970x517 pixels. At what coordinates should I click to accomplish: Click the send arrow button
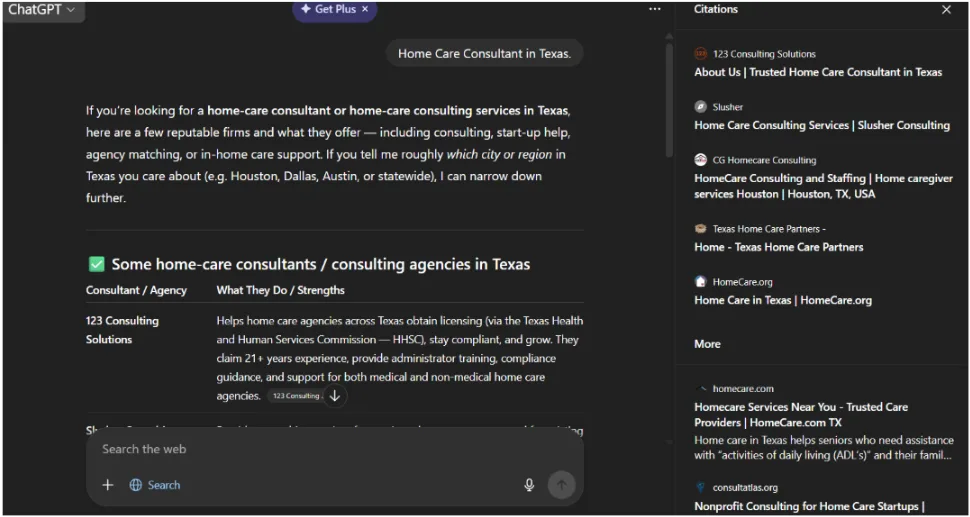click(x=561, y=485)
